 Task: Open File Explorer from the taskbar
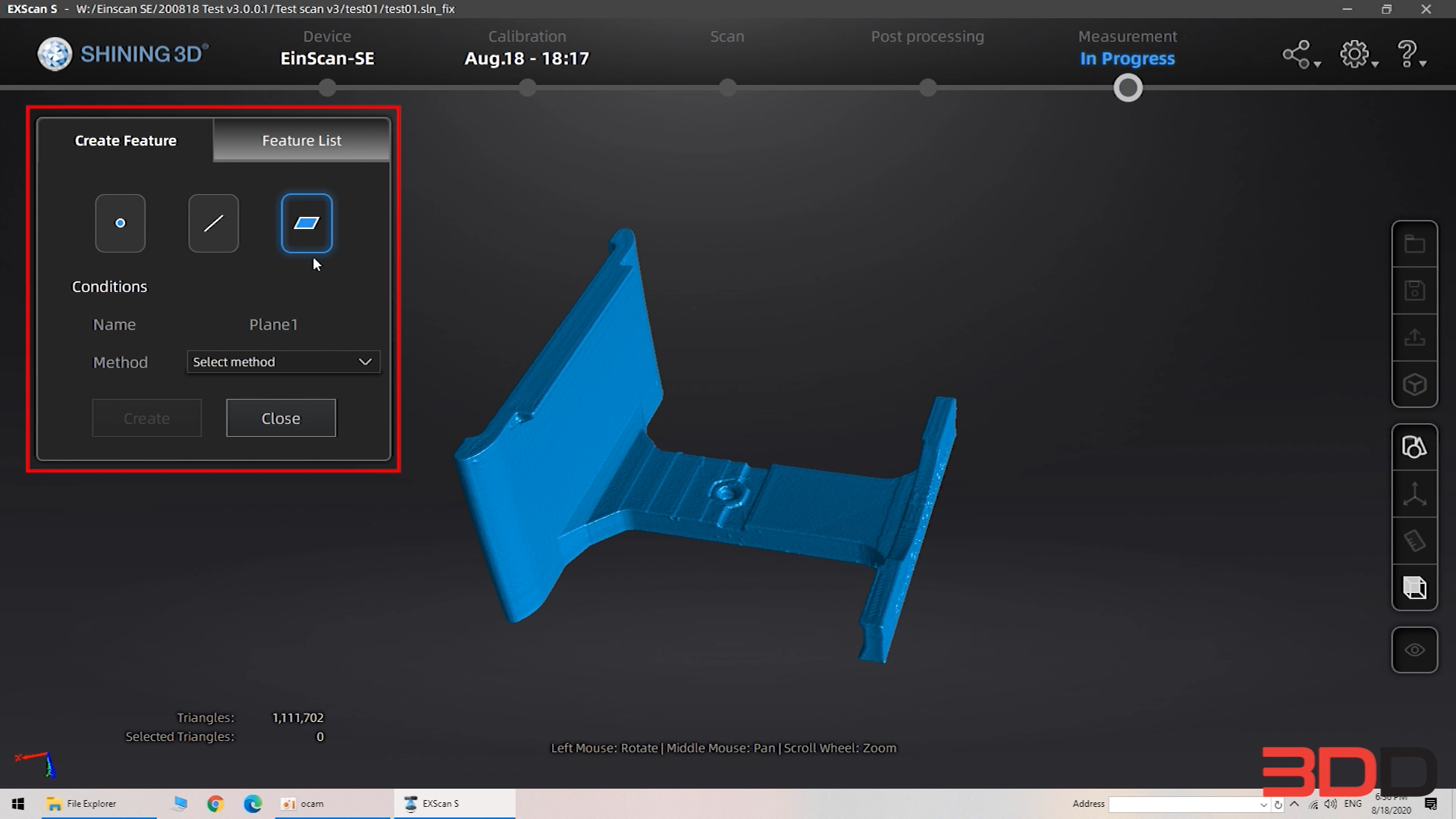point(82,804)
